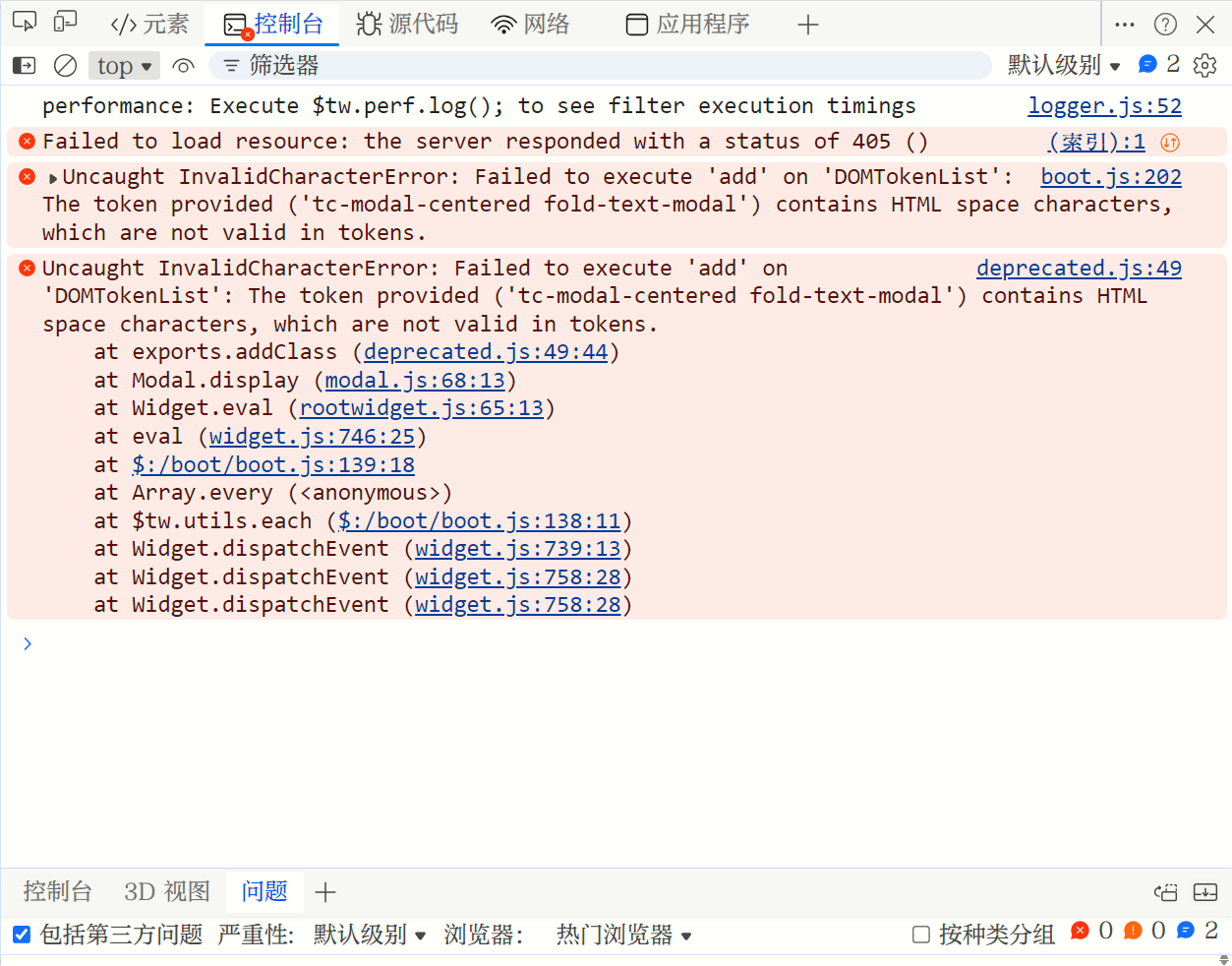Click the help question mark icon

click(x=1165, y=25)
